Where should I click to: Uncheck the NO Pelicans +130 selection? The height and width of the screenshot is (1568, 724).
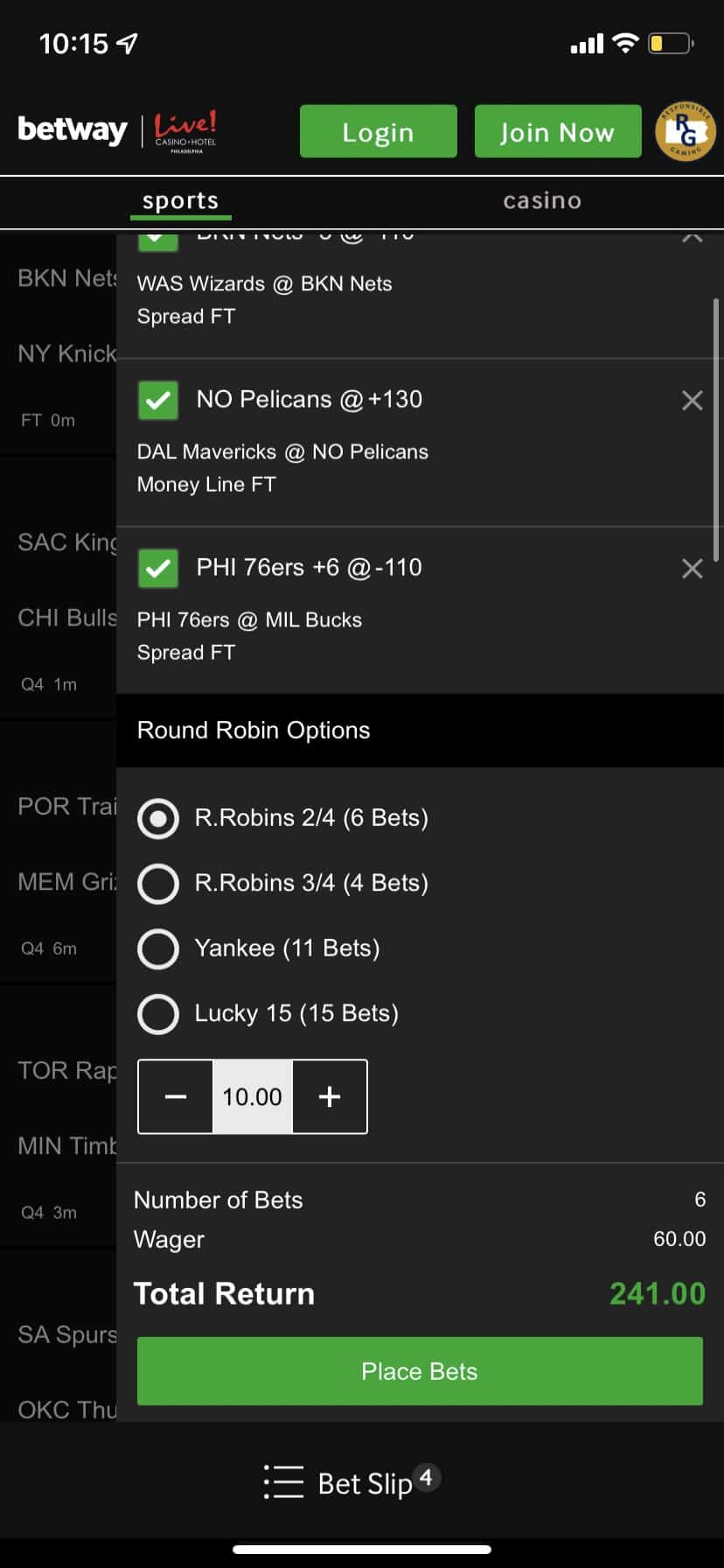pyautogui.click(x=157, y=400)
